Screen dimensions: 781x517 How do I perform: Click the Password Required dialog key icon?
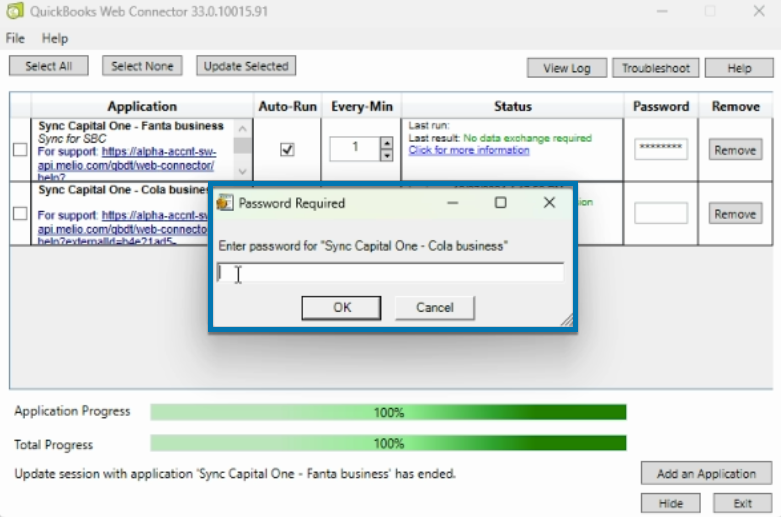225,203
